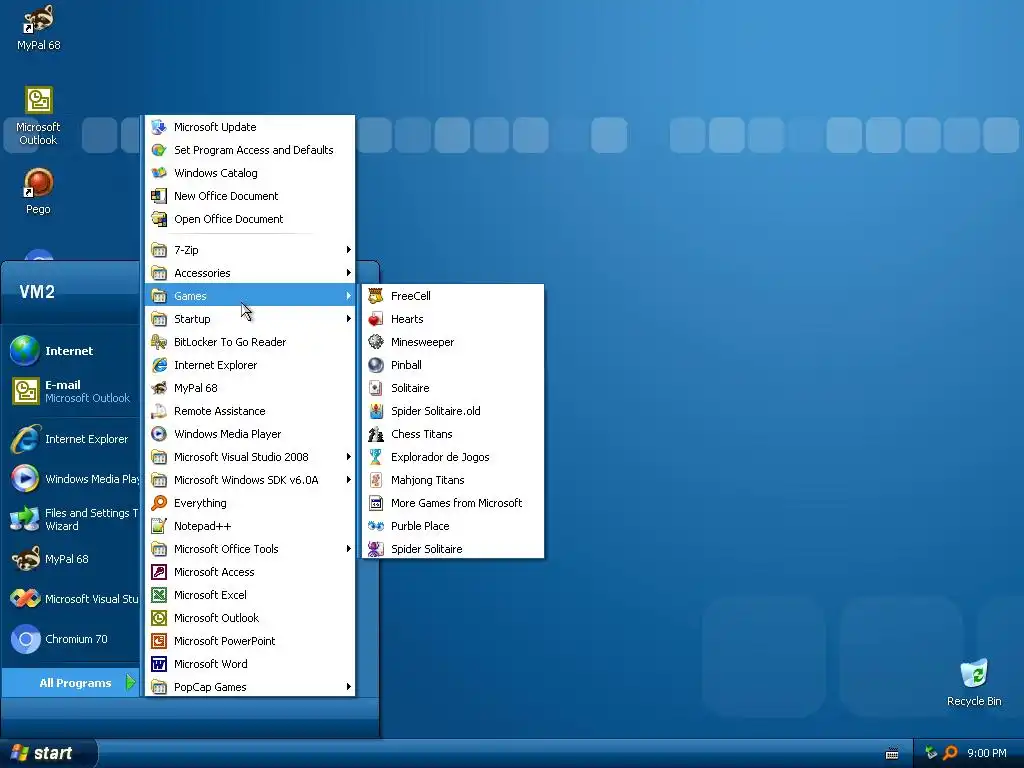The height and width of the screenshot is (768, 1024).
Task: Start Spider Solitaire.old entry
Action: 453,411
